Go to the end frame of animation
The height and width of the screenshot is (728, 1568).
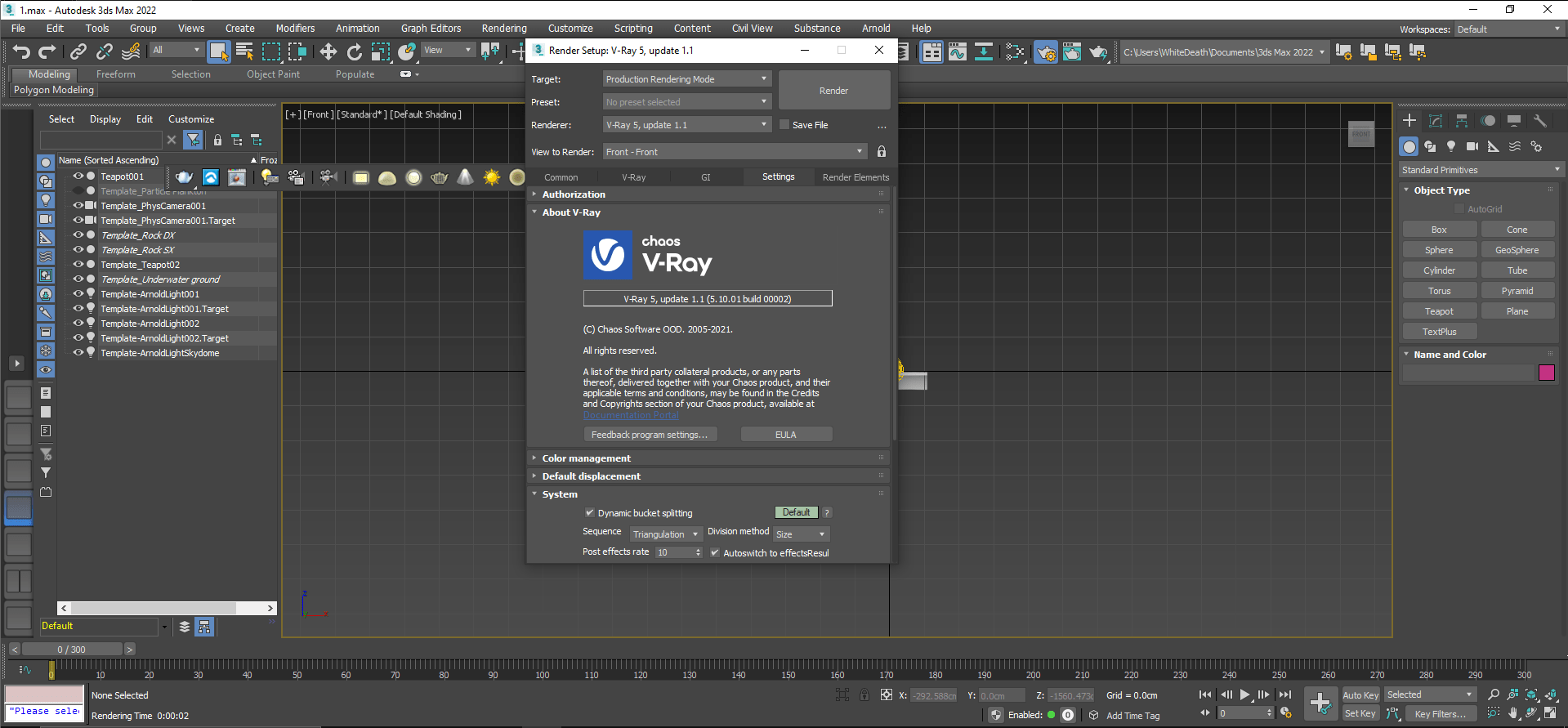[1285, 695]
